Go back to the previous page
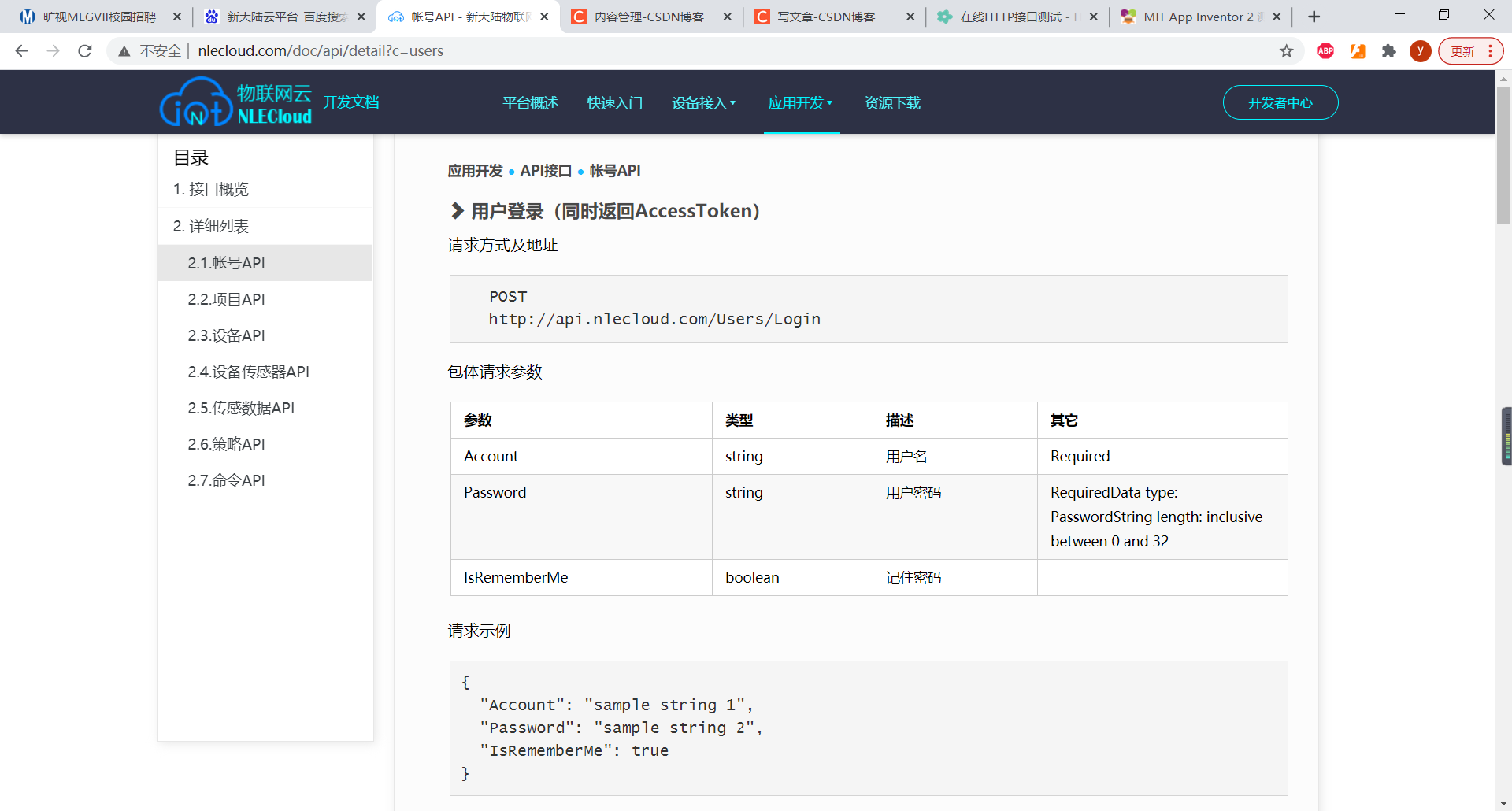Image resolution: width=1512 pixels, height=811 pixels. 22,51
